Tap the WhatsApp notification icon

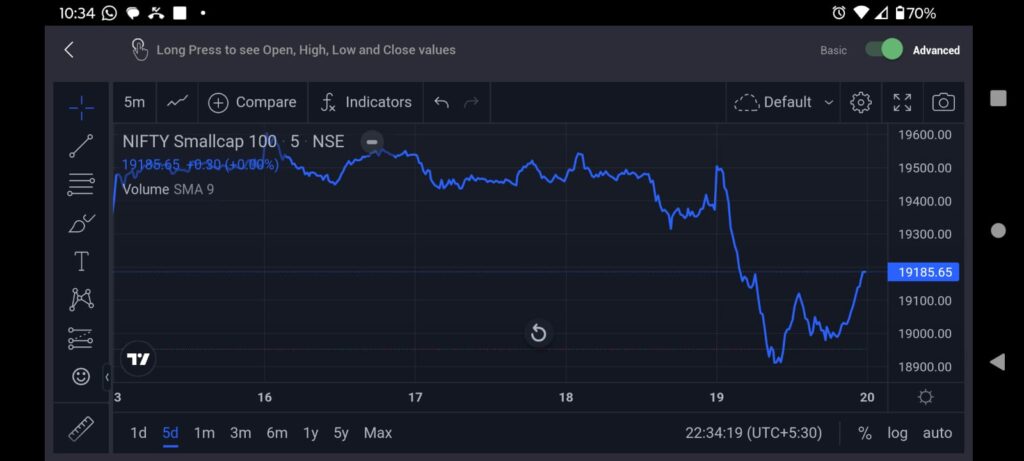[110, 12]
